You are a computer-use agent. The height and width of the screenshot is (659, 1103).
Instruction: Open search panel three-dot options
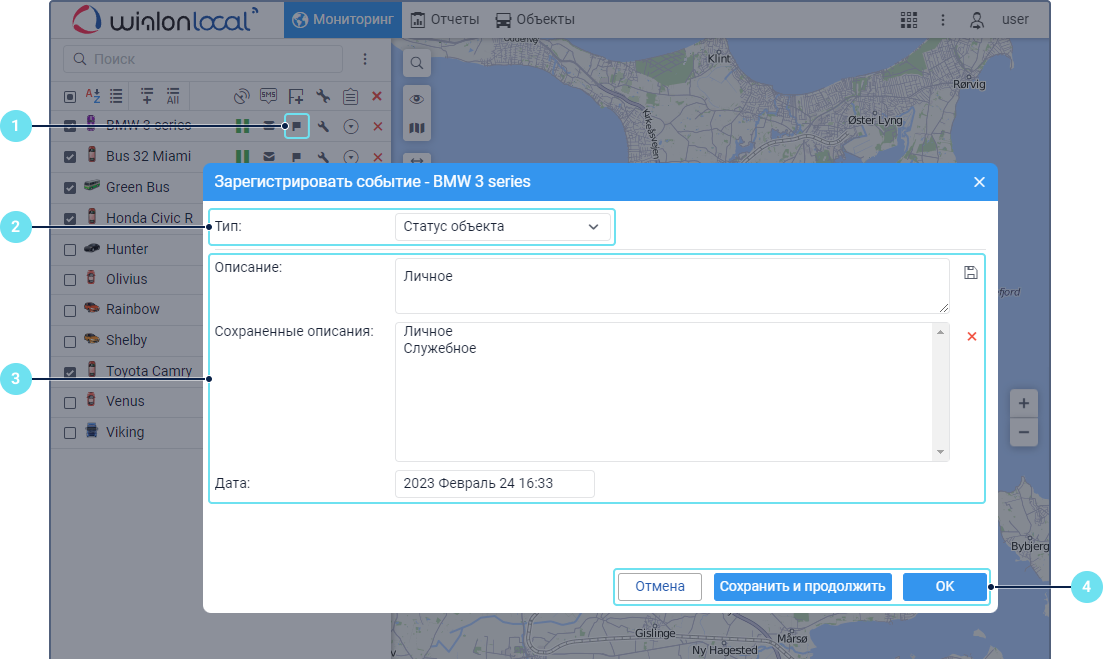click(x=364, y=59)
